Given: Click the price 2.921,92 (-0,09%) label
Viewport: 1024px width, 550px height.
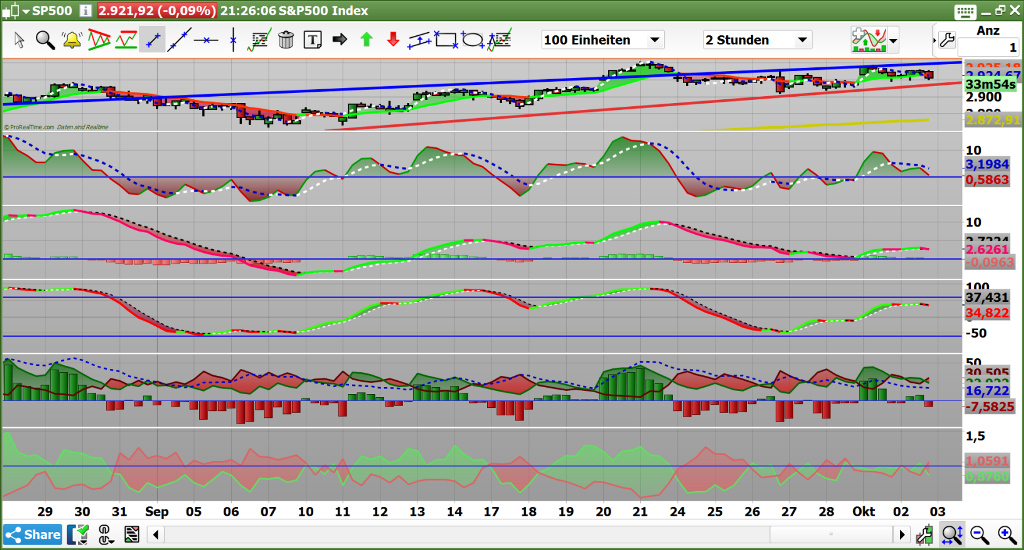Looking at the screenshot, I should coord(157,10).
